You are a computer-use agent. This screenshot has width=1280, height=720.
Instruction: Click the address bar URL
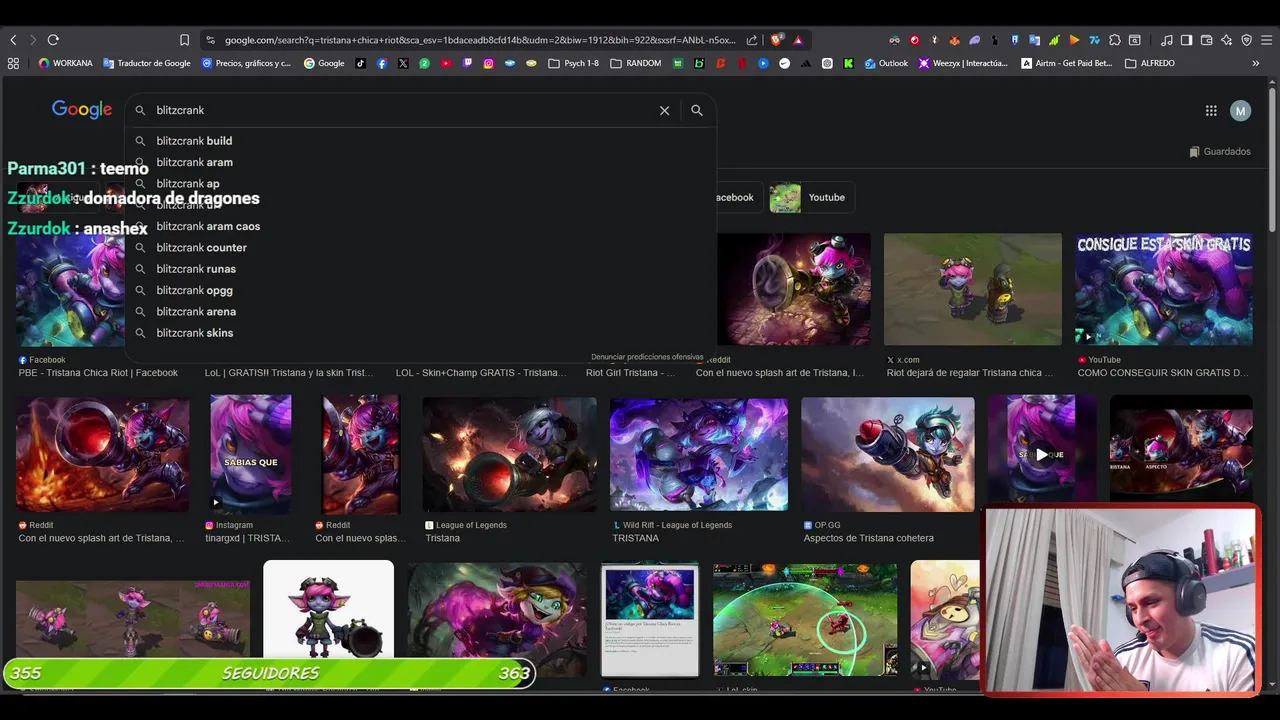tap(480, 40)
